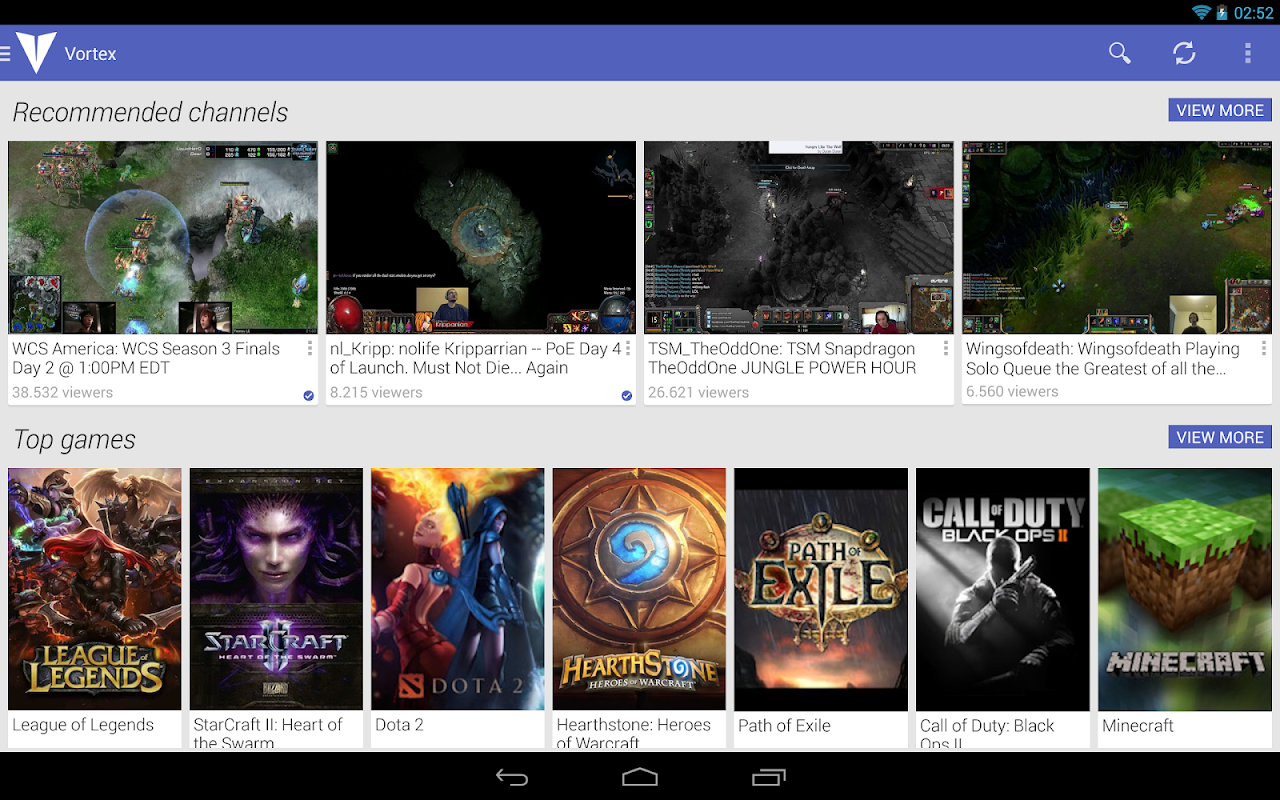
Task: Select the Minecraft game cover
Action: pos(1185,589)
